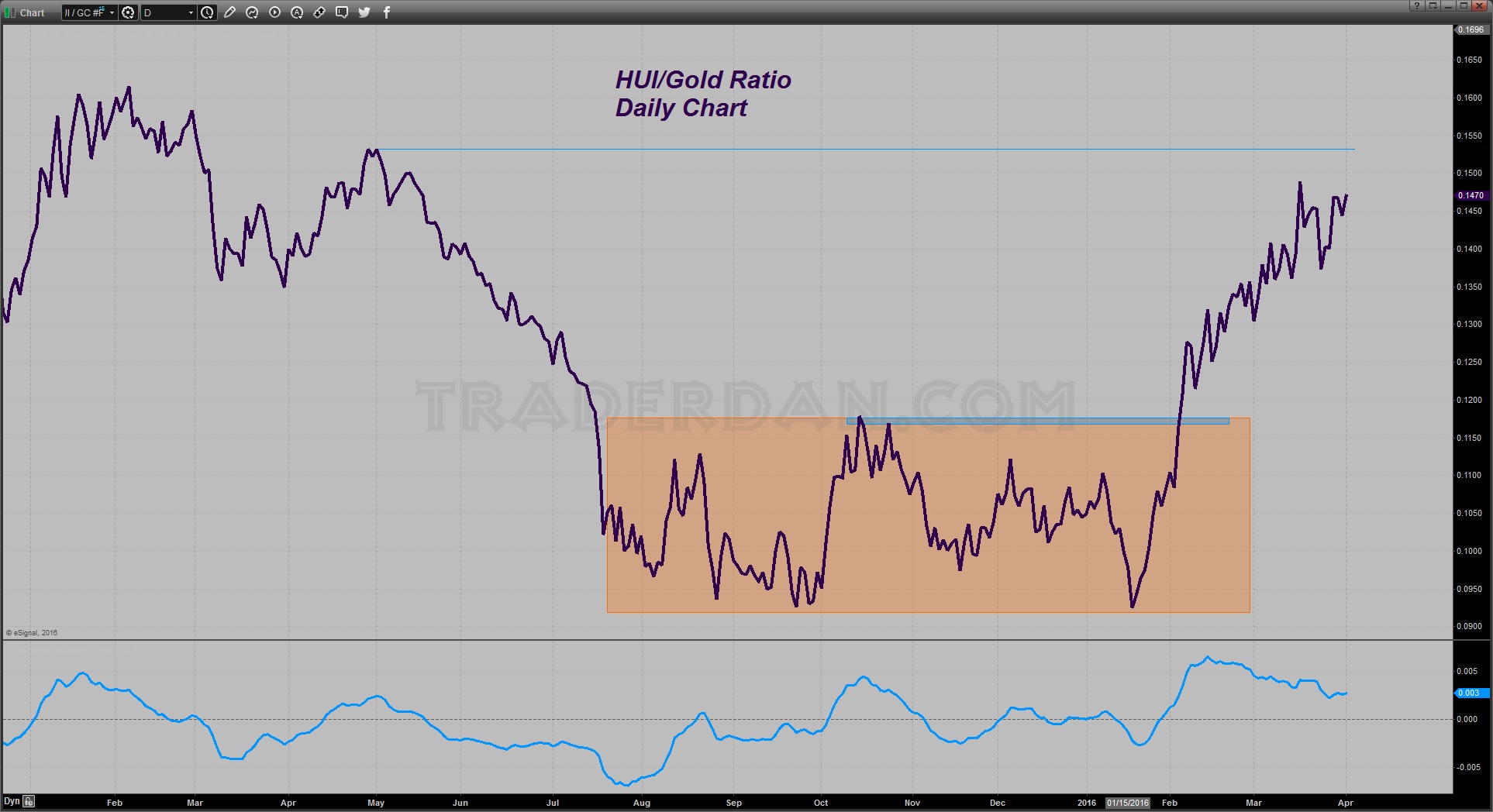The image size is (1493, 812).
Task: Open the time template clock icon
Action: click(207, 12)
